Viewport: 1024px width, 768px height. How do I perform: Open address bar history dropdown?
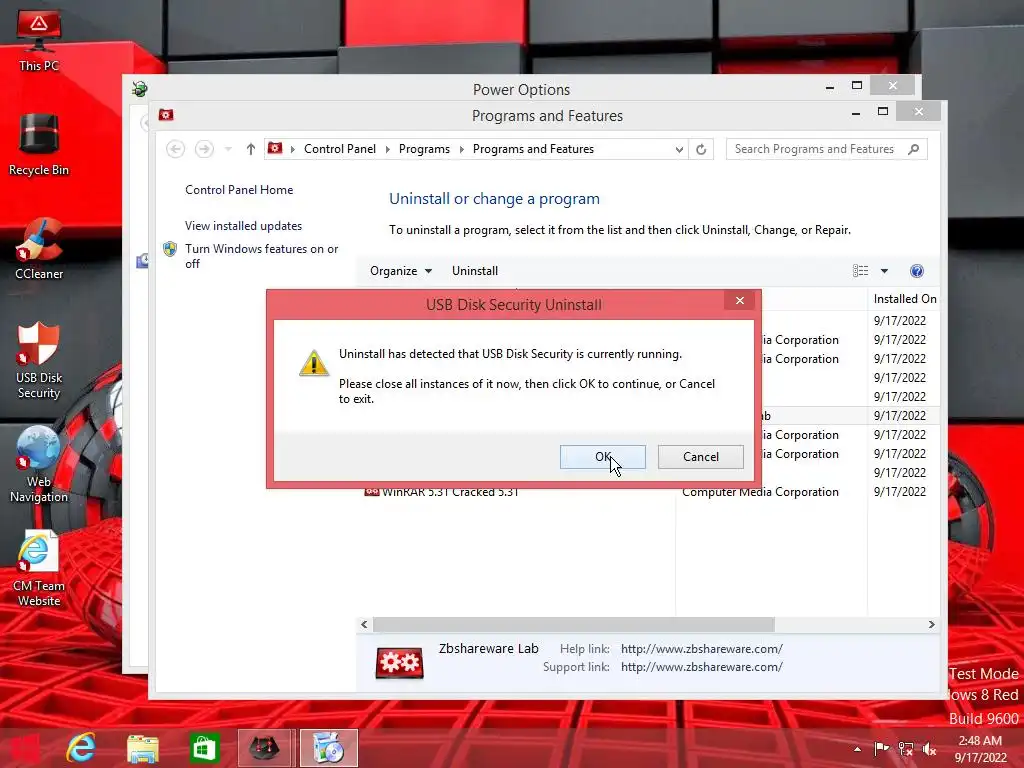point(679,150)
